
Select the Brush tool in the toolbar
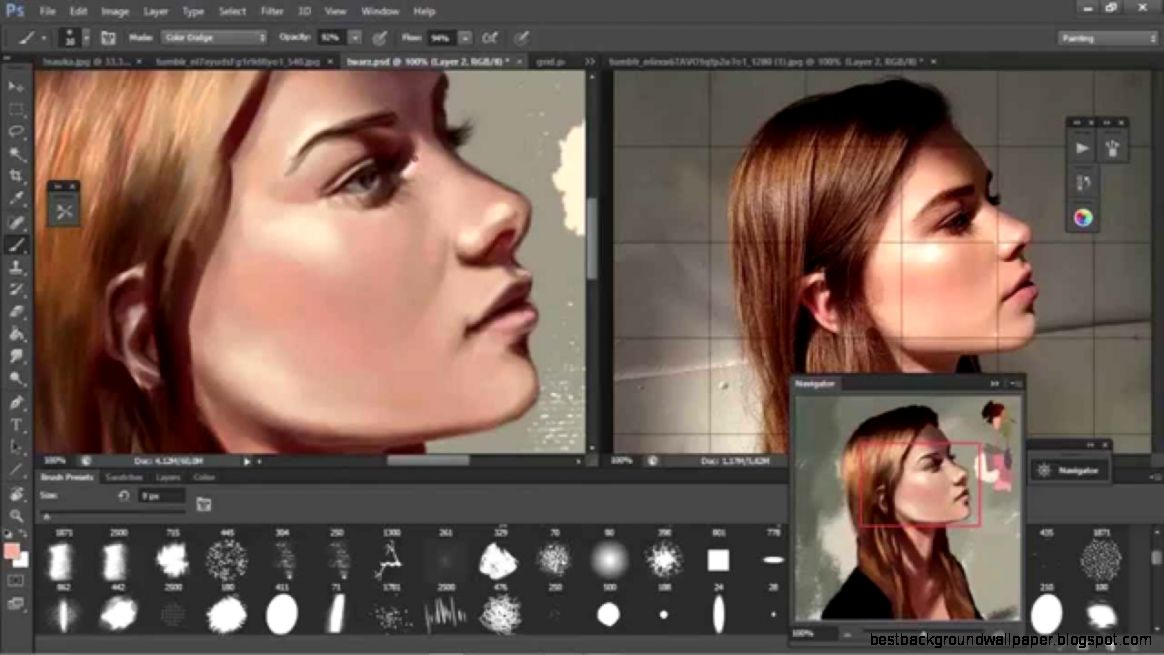[15, 242]
